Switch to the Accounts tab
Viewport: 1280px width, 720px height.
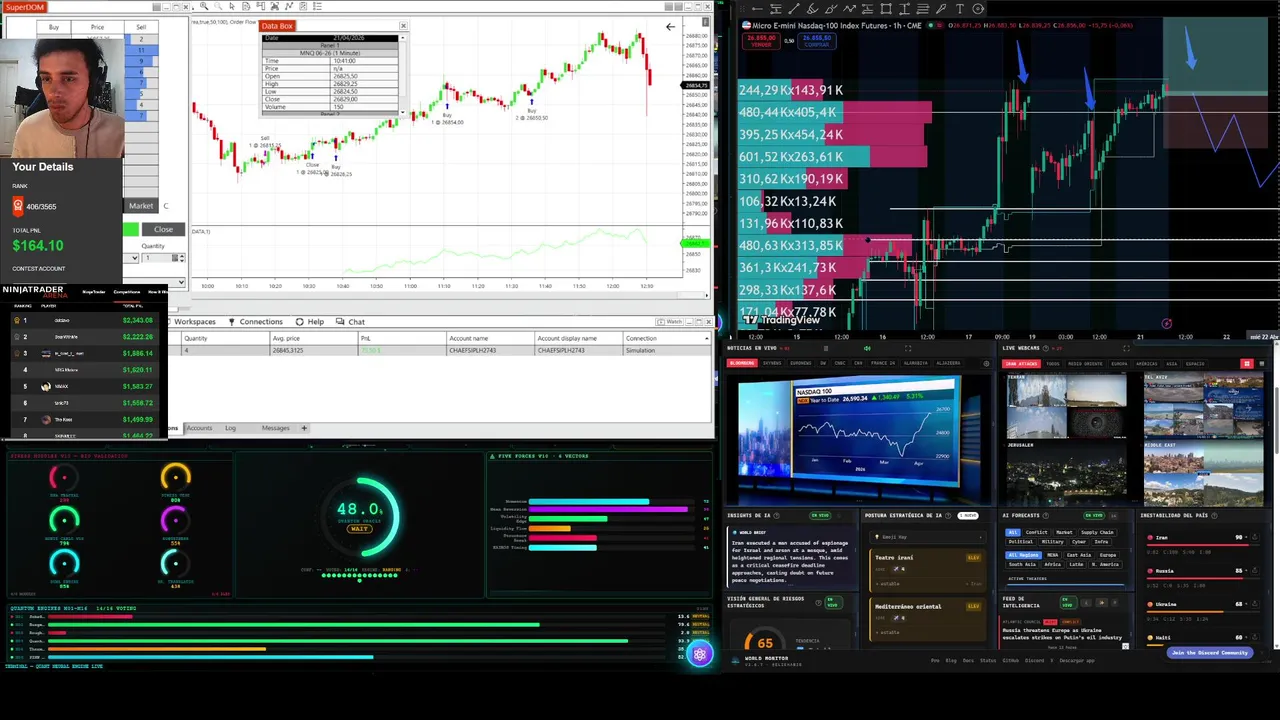coord(199,428)
